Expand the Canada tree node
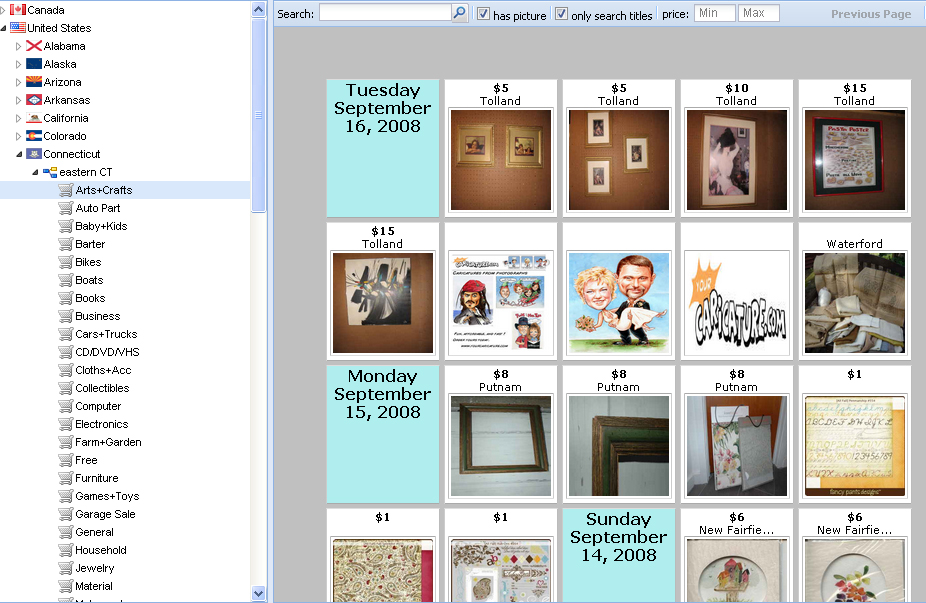This screenshot has height=603, width=926. (4, 10)
